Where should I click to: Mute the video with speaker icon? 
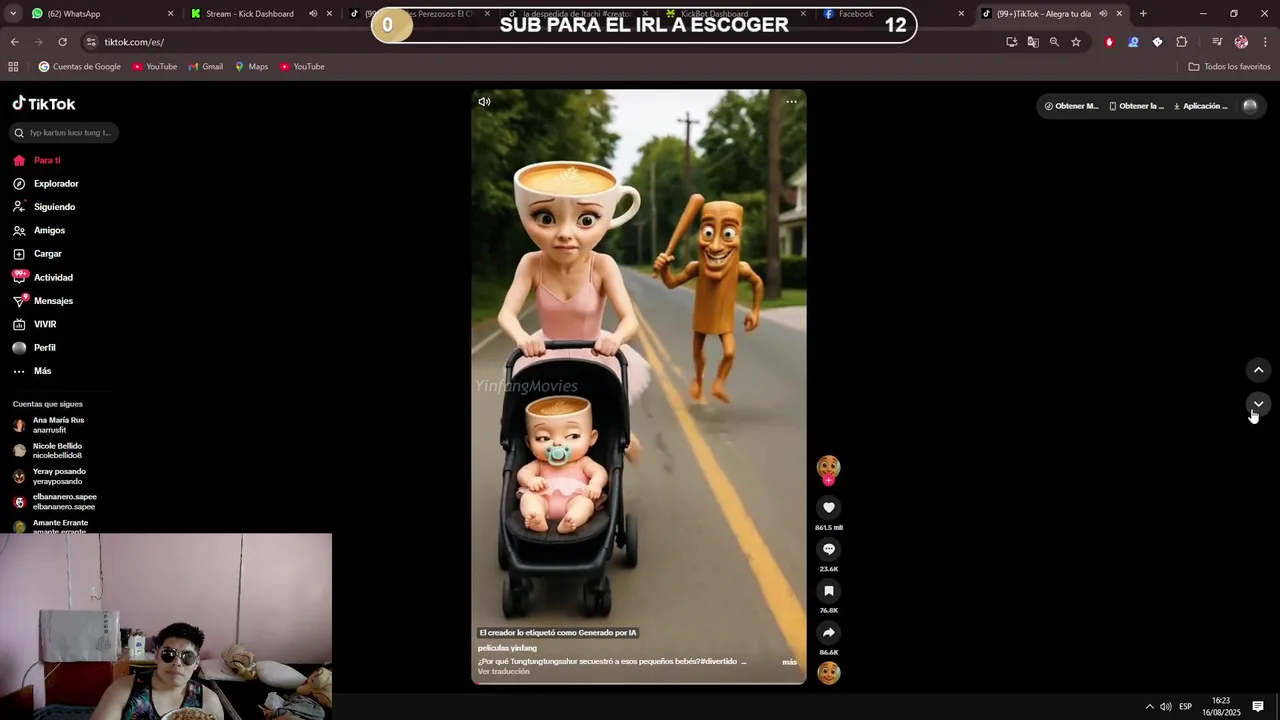[484, 102]
